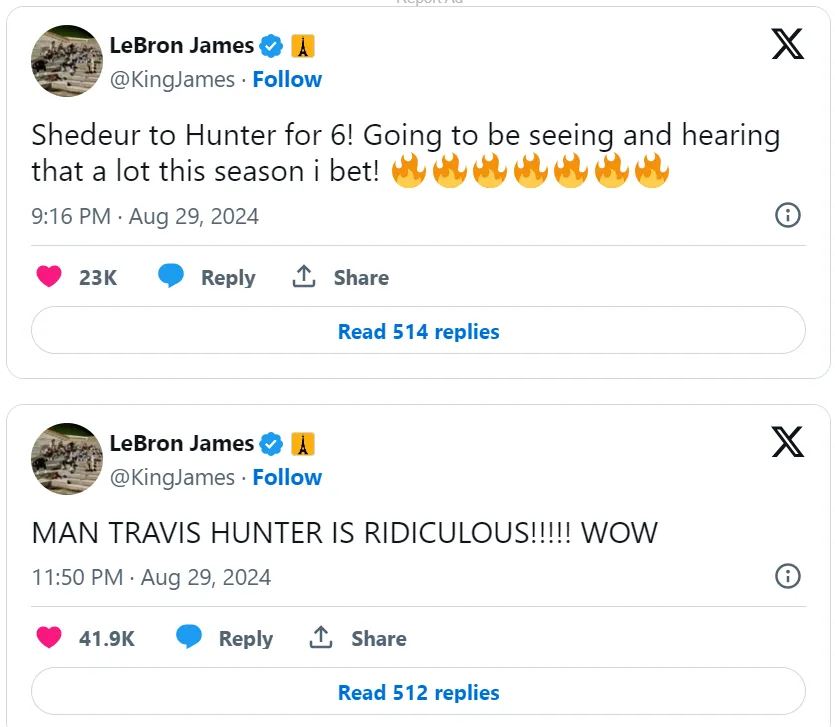This screenshot has width=835, height=727.
Task: Open Read 514 replies link
Action: [x=418, y=332]
